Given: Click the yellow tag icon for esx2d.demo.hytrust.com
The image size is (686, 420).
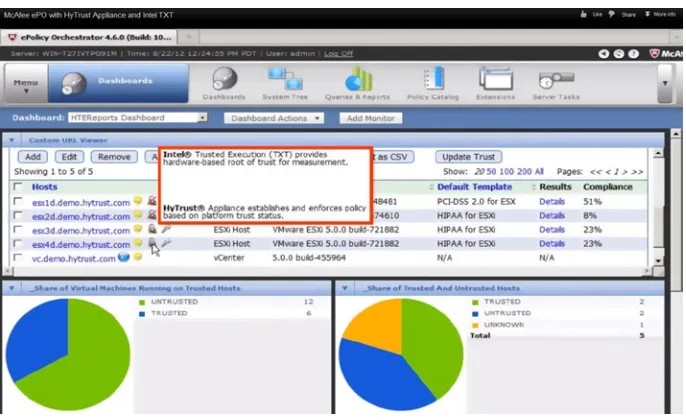Looking at the screenshot, I should [138, 215].
